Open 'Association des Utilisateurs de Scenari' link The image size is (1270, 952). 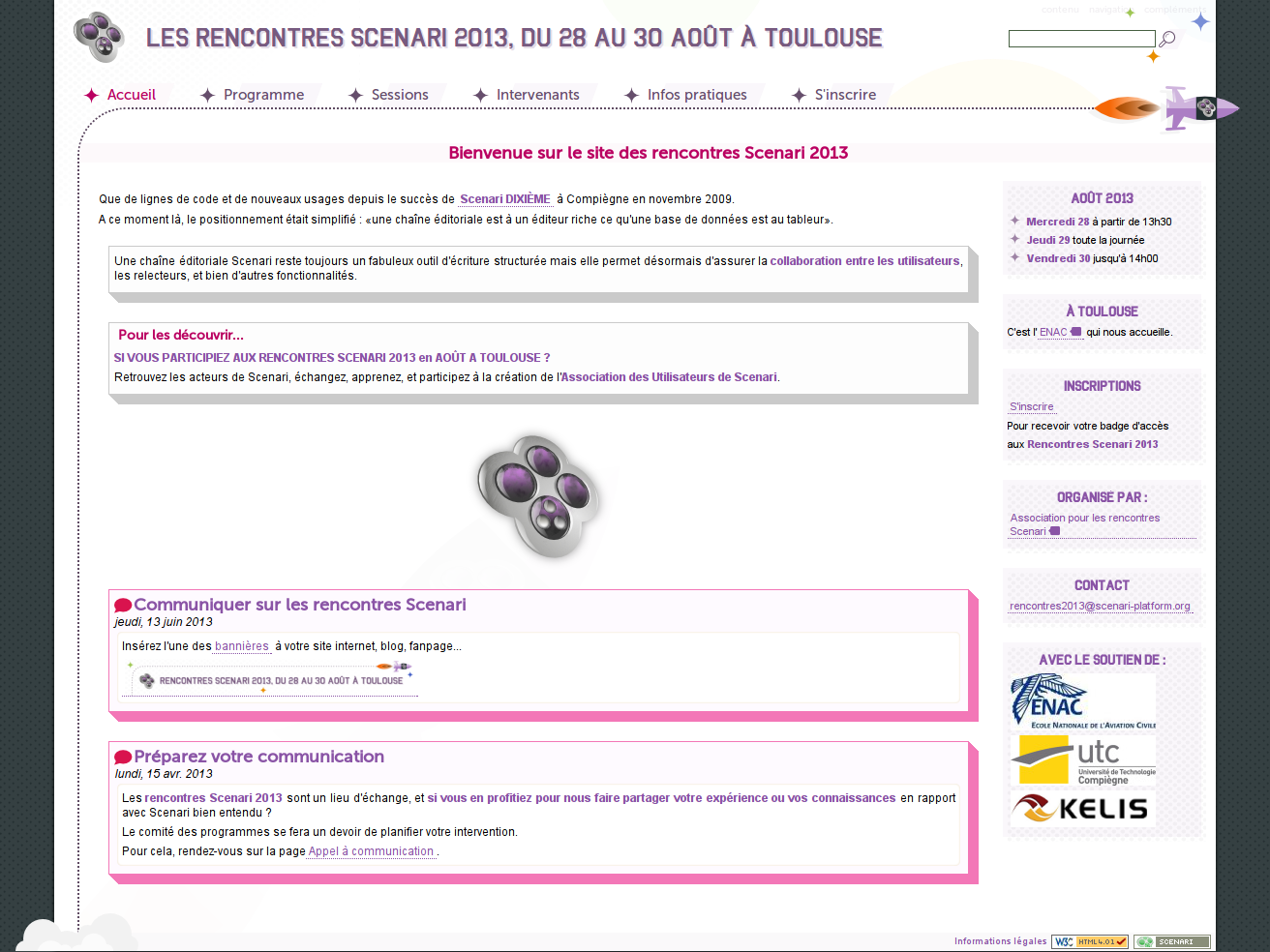point(669,377)
